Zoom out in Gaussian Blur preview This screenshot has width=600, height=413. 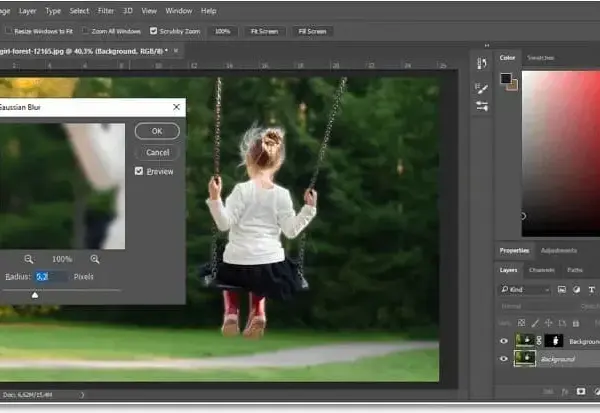[29, 259]
